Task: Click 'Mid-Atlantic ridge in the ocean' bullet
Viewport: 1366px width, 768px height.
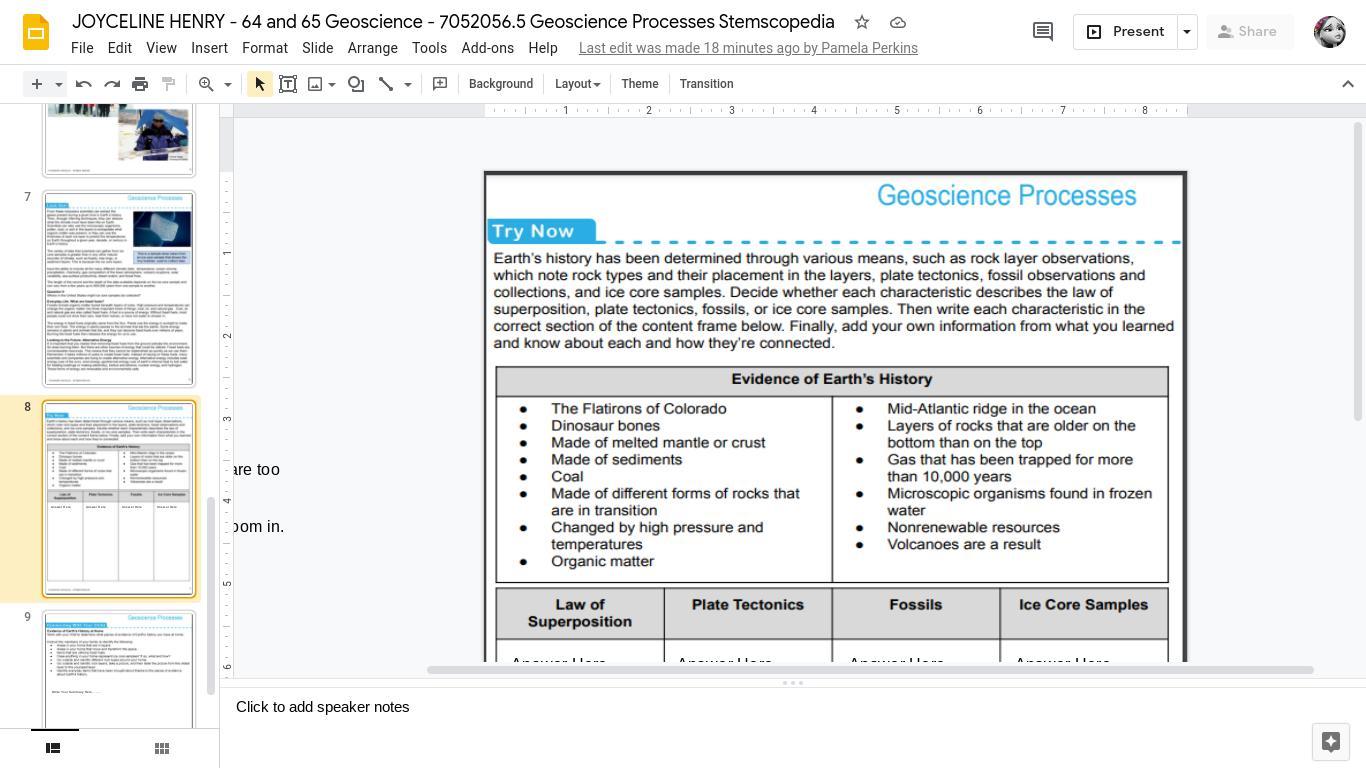Action: pos(991,409)
